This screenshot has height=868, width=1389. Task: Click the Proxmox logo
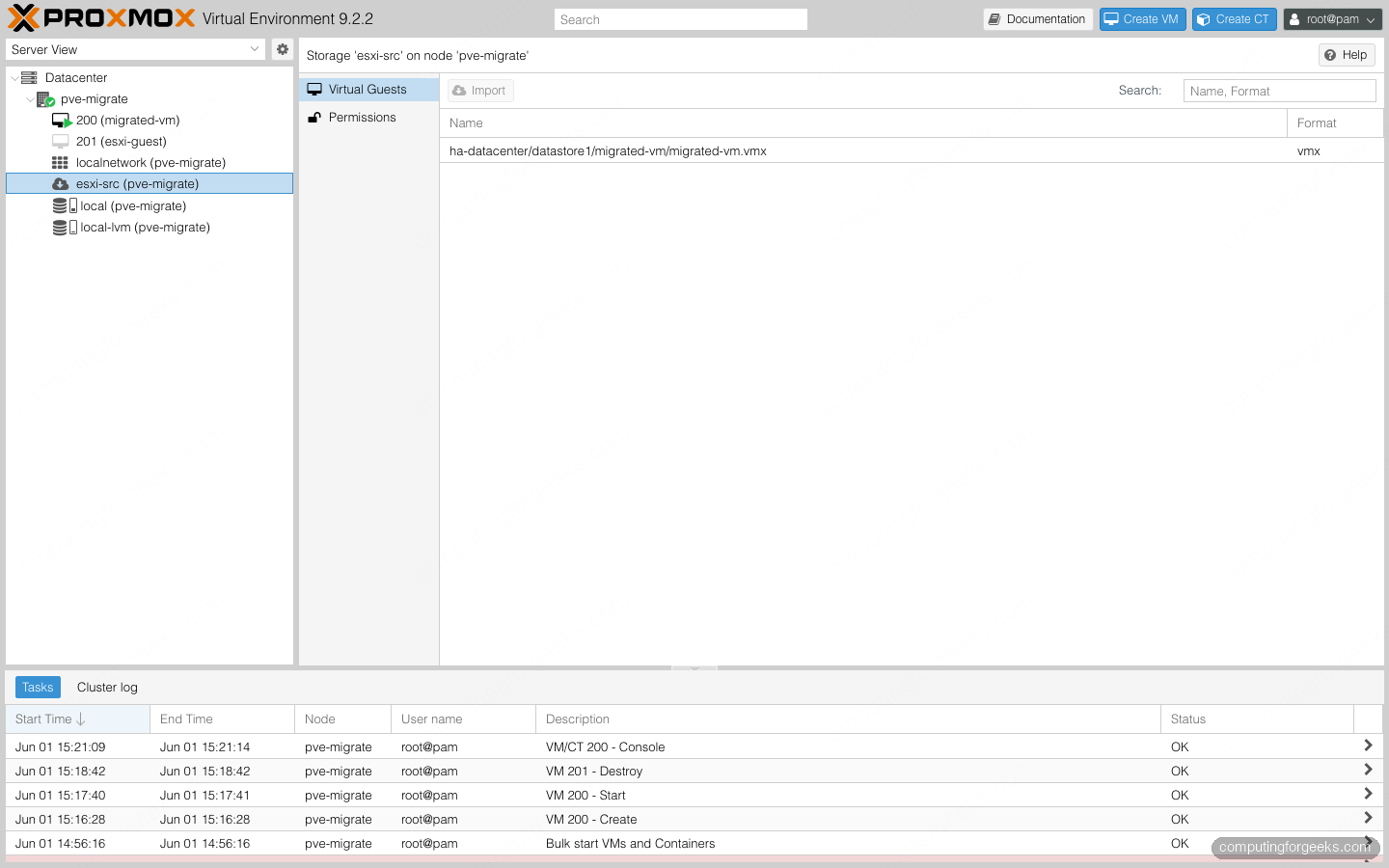coord(101,18)
